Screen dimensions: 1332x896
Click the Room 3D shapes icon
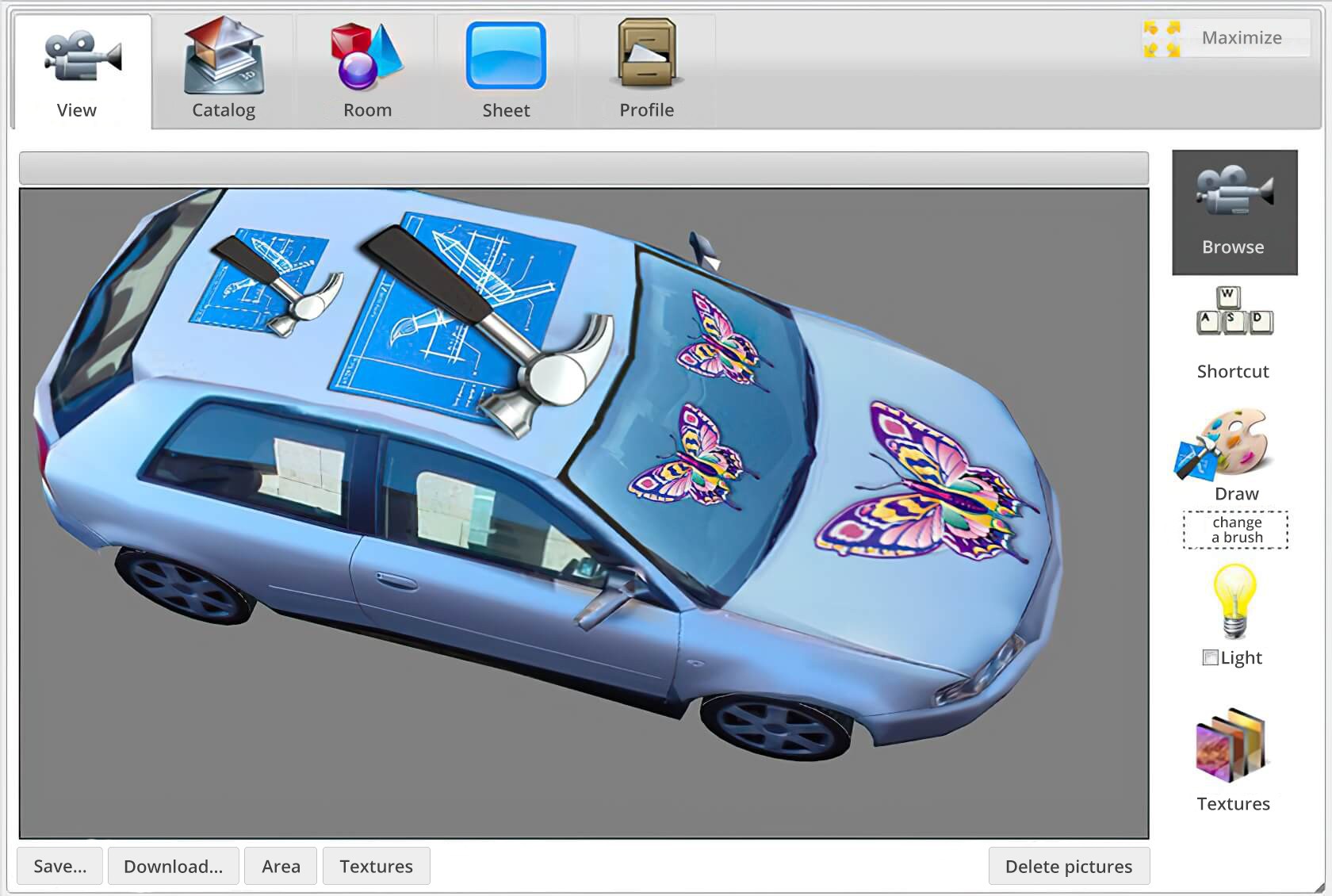point(365,56)
